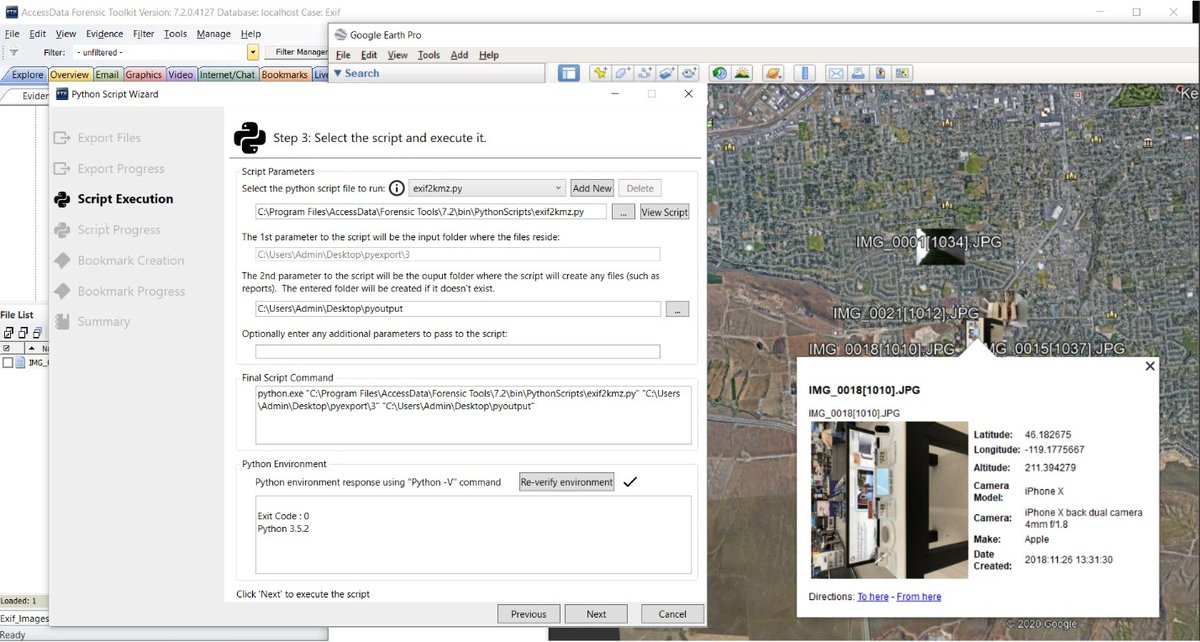This screenshot has height=642, width=1200.
Task: Add a path in Google Earth toolbar
Action: click(645, 73)
